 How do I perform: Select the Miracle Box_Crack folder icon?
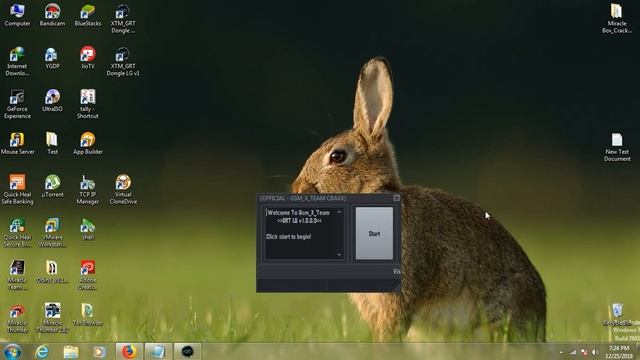click(617, 18)
